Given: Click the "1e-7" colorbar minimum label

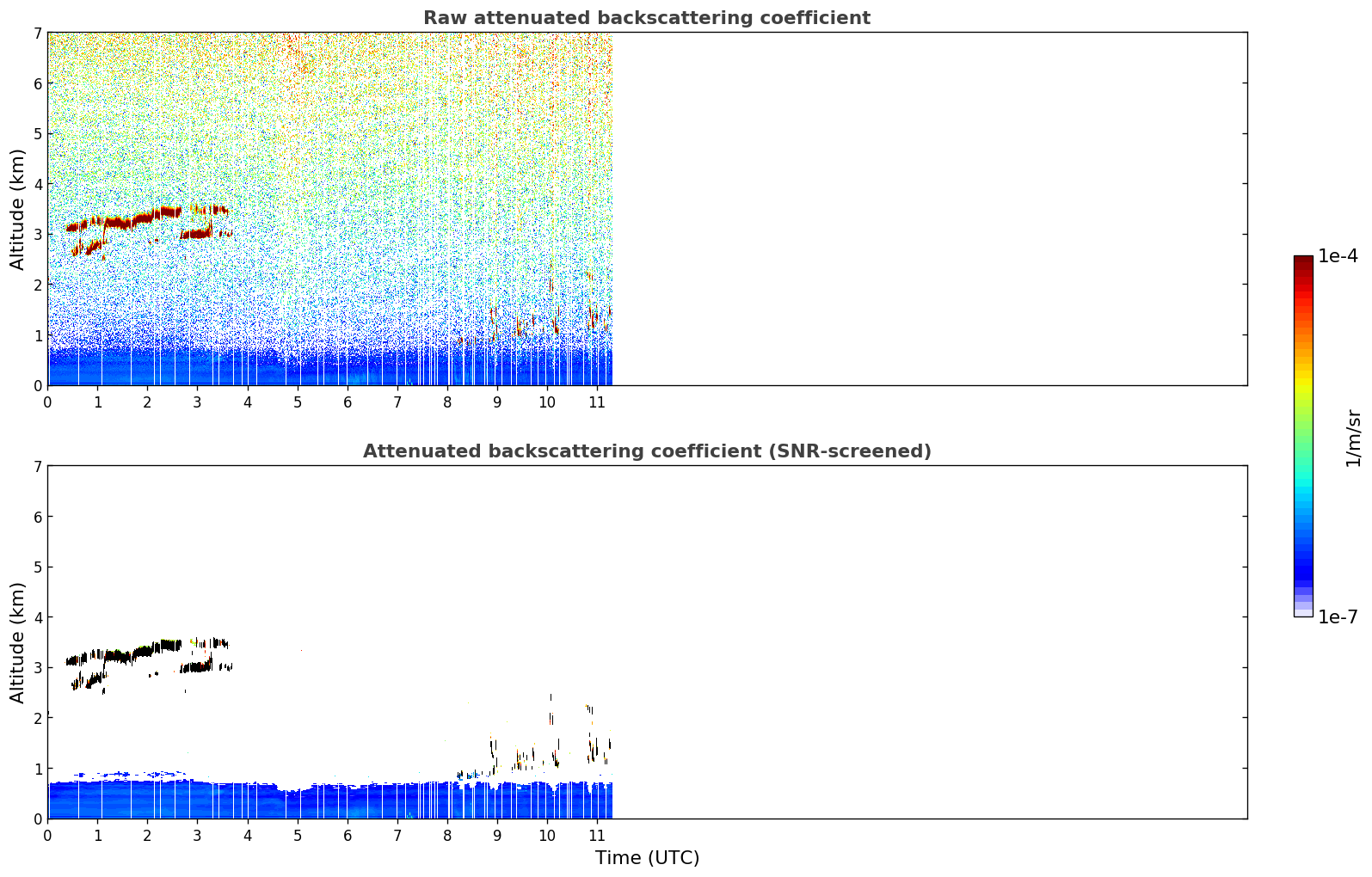Looking at the screenshot, I should [1338, 617].
